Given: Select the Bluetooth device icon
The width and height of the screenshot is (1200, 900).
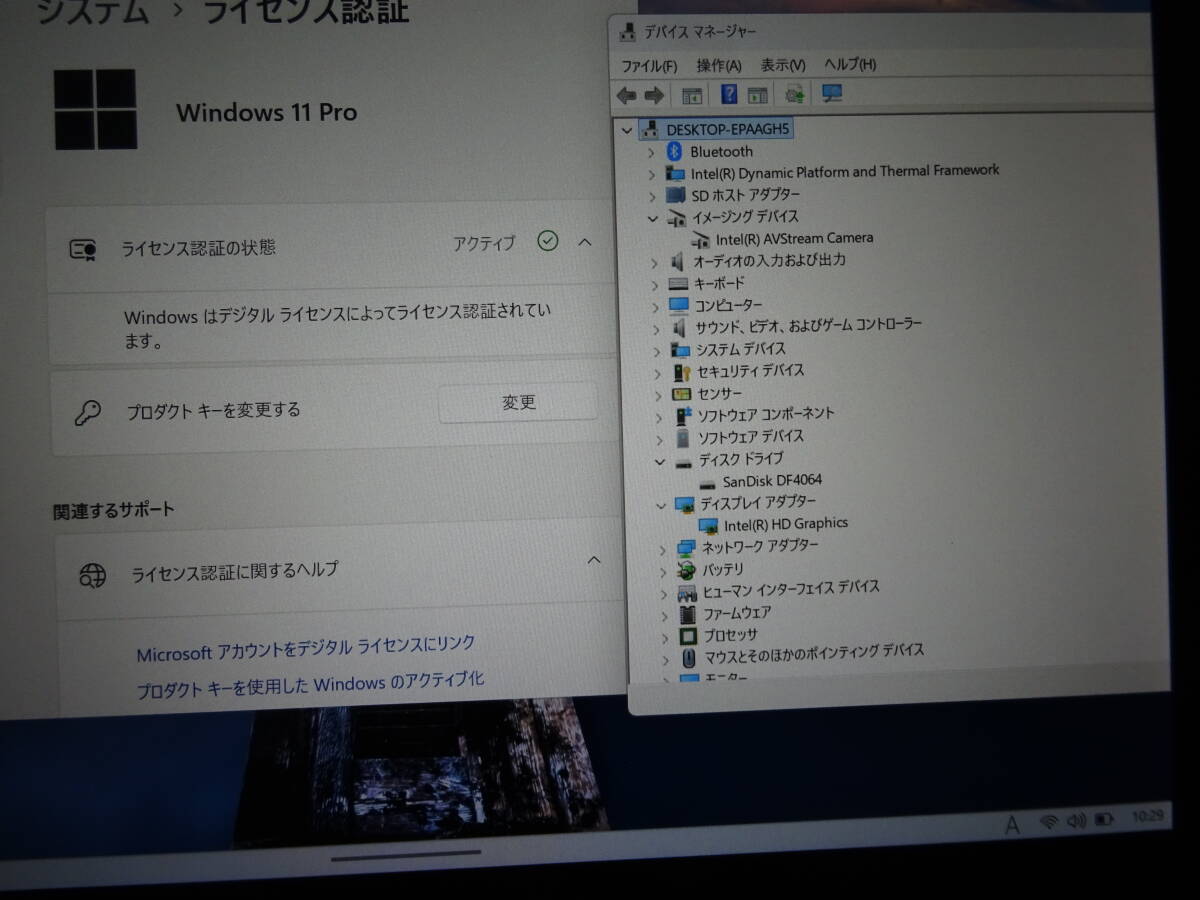Looking at the screenshot, I should [674, 152].
